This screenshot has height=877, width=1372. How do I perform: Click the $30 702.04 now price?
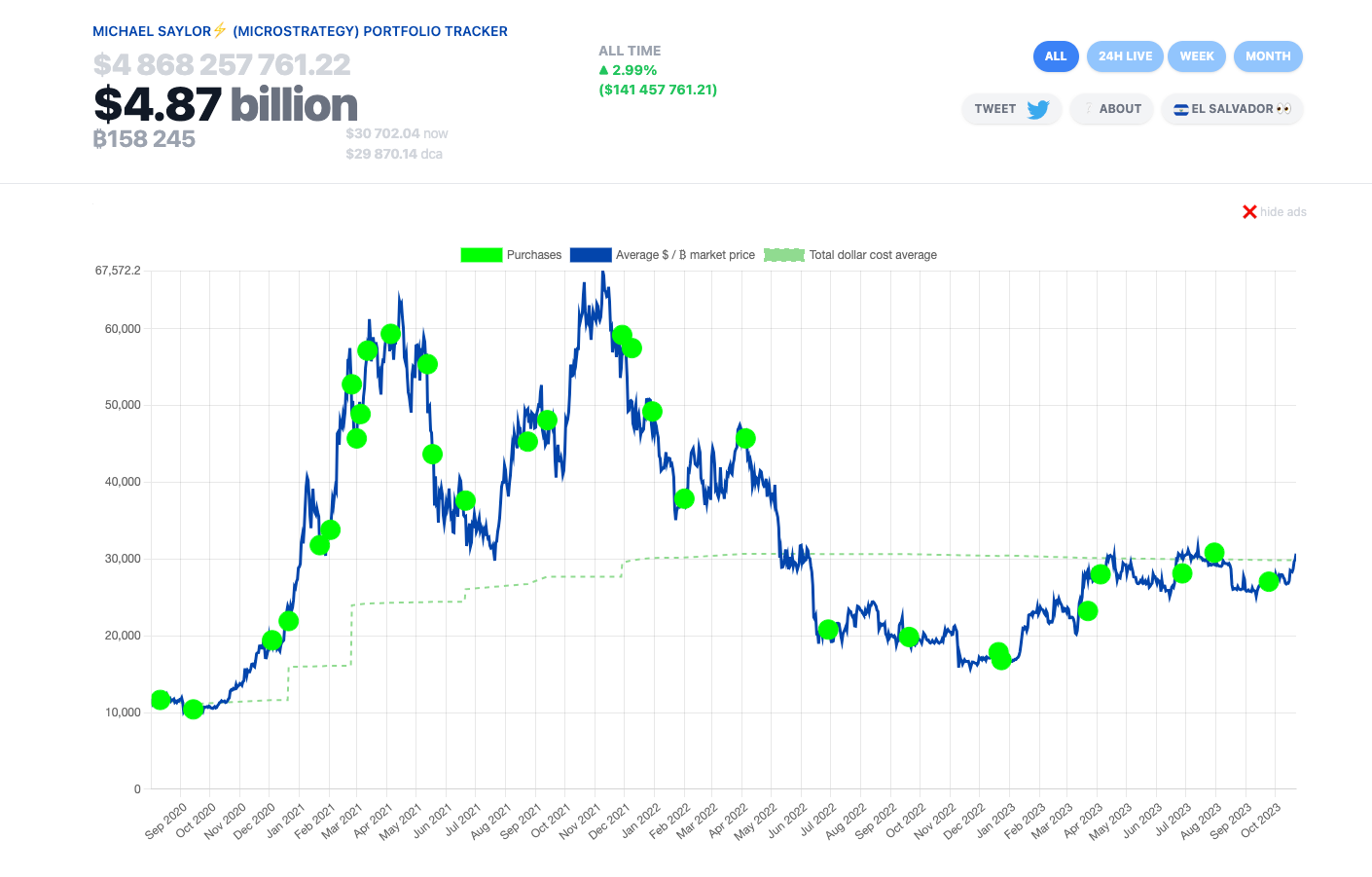coord(397,133)
